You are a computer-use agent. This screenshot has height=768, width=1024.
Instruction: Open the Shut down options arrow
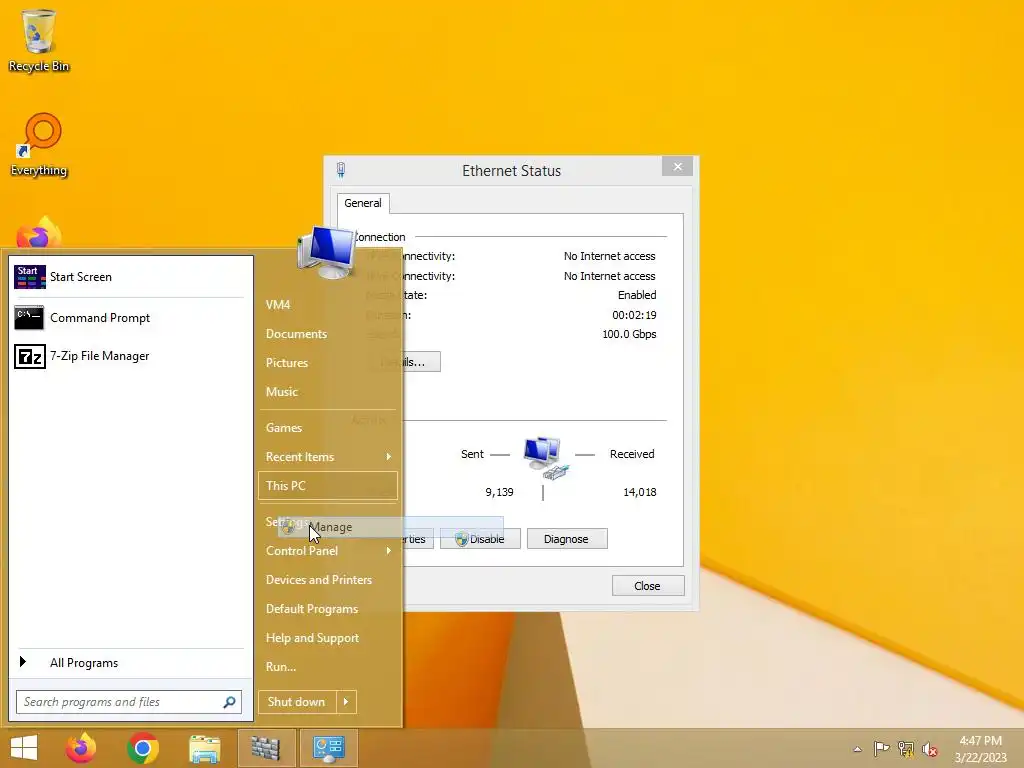(346, 702)
